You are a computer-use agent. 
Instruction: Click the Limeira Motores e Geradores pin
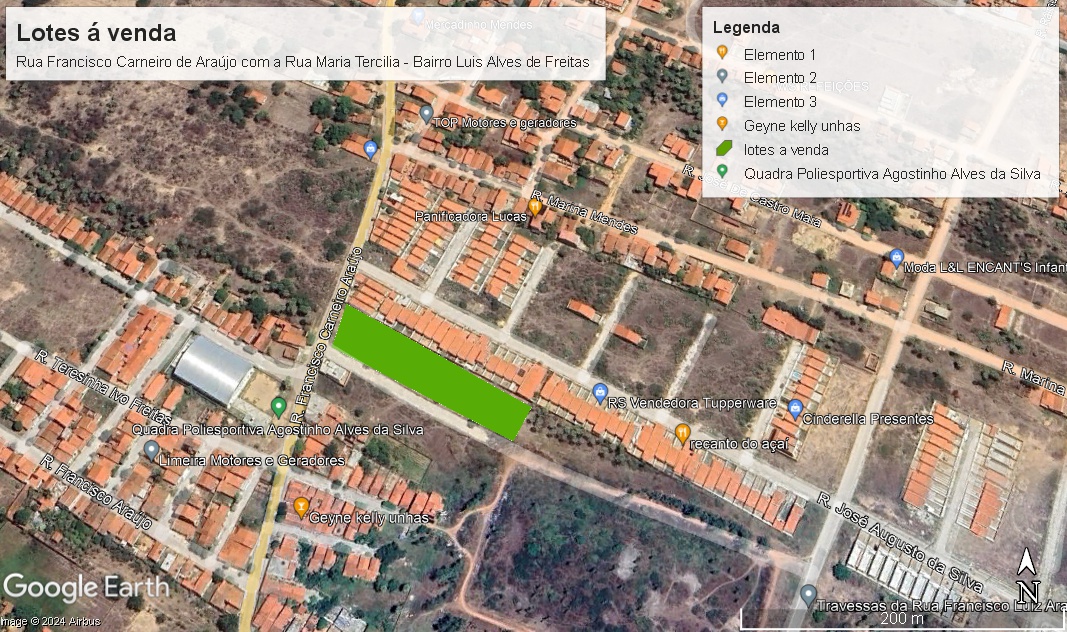click(151, 450)
